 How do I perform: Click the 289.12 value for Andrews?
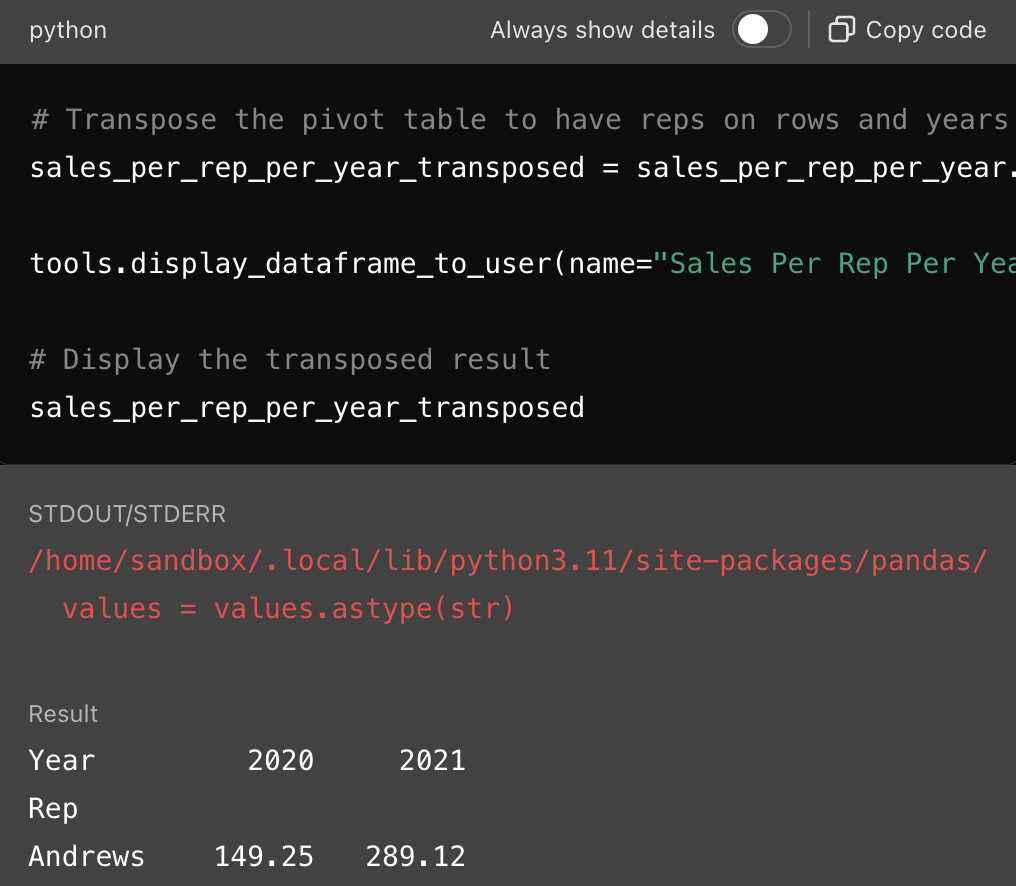tap(415, 857)
